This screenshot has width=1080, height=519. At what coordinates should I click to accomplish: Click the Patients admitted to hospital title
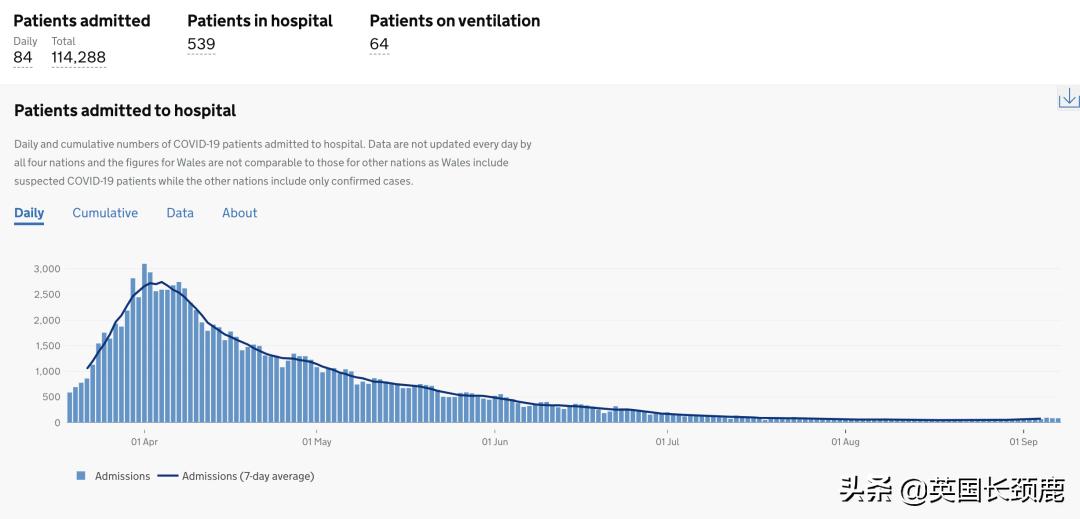(x=125, y=111)
